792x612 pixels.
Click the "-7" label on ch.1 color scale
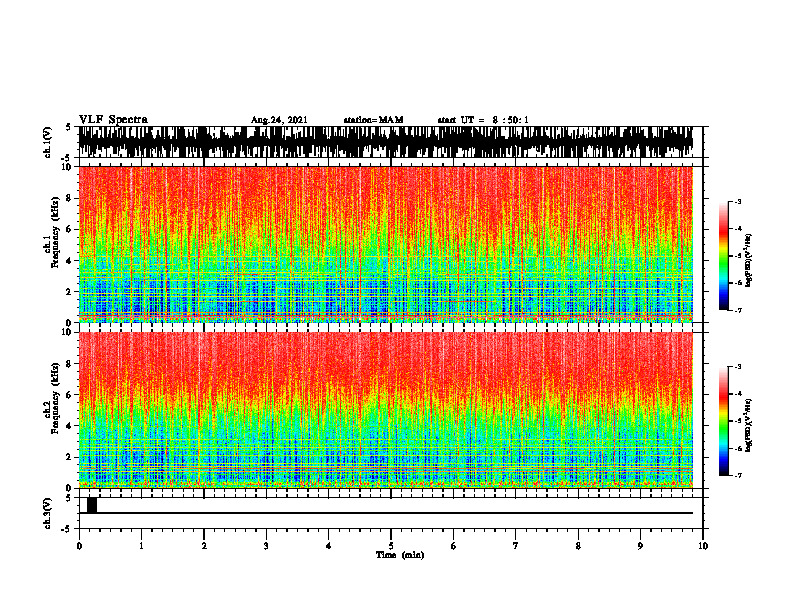click(737, 310)
